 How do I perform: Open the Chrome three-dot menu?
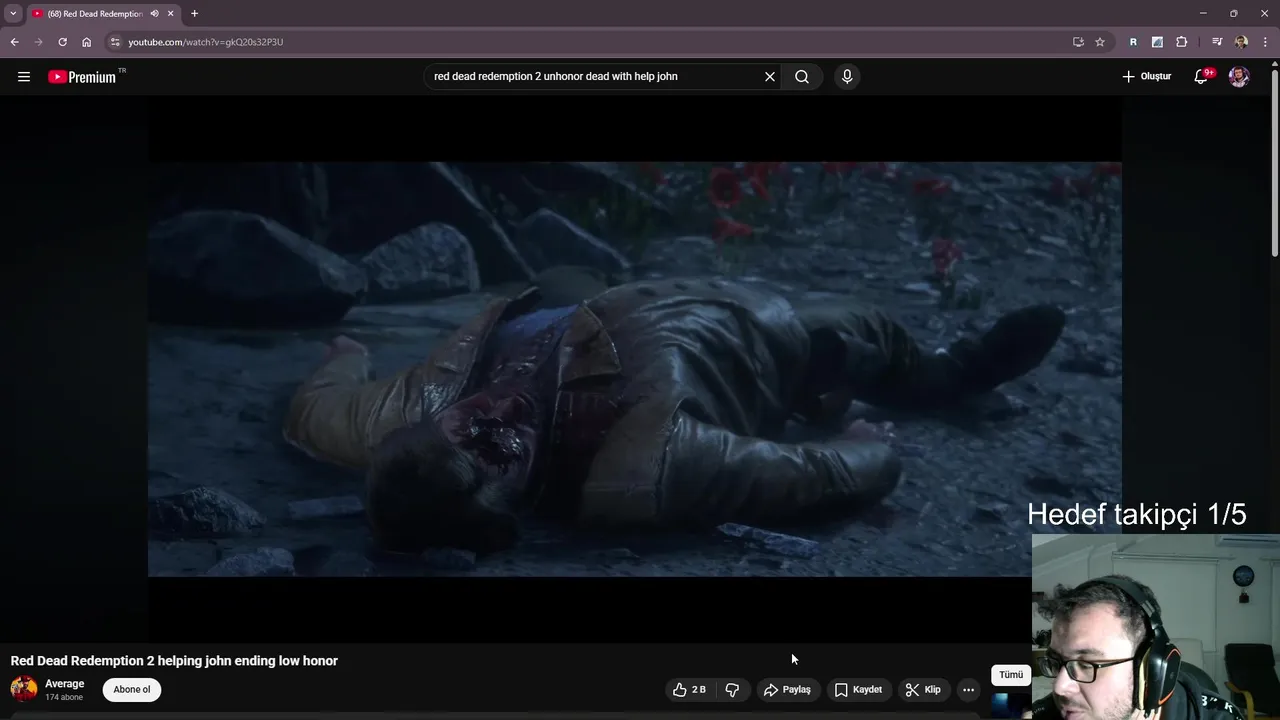1264,42
